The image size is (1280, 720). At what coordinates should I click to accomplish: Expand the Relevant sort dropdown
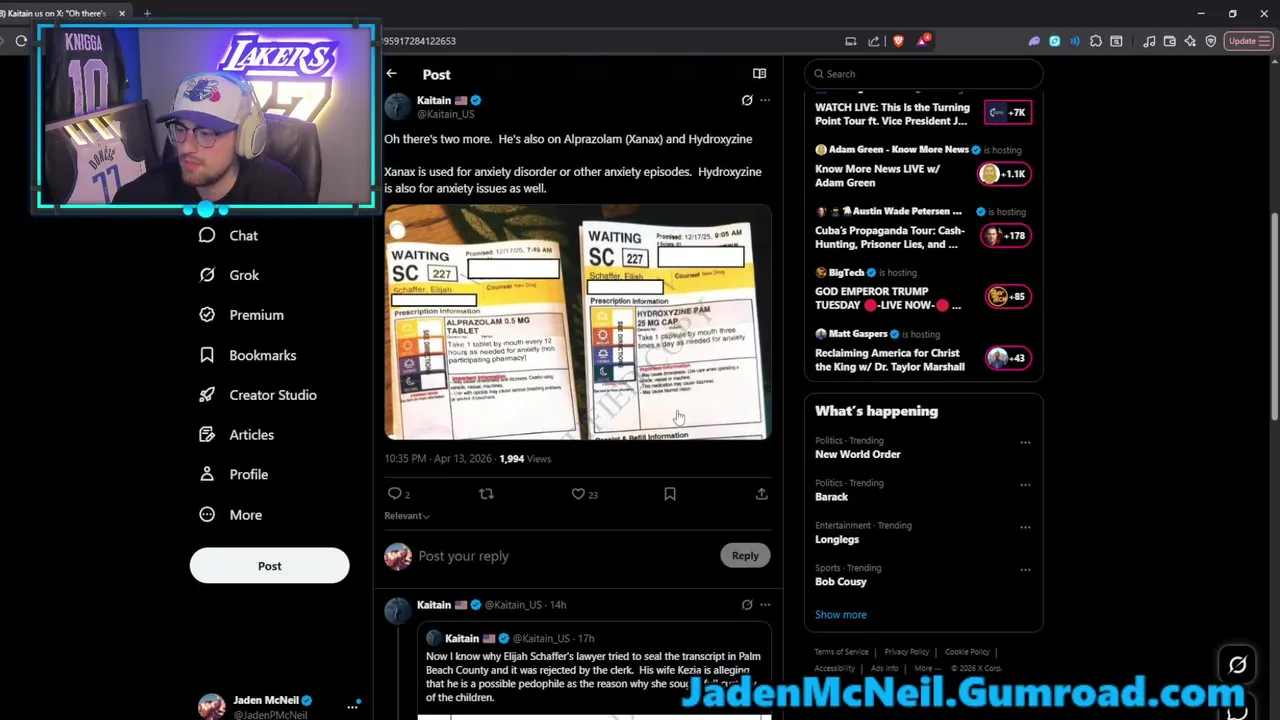(x=407, y=516)
